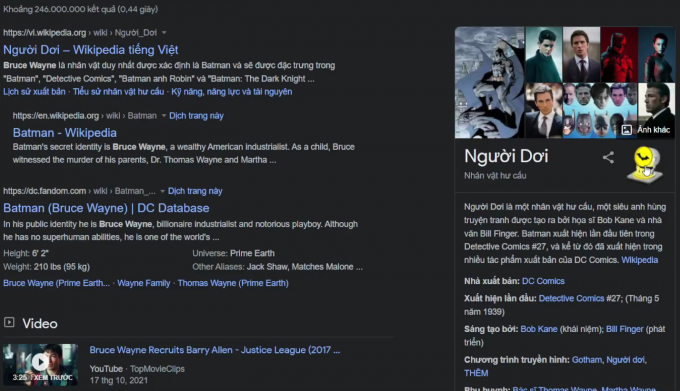Click the Universe: Prime Earth detail
This screenshot has width=680, height=391.
coord(233,253)
